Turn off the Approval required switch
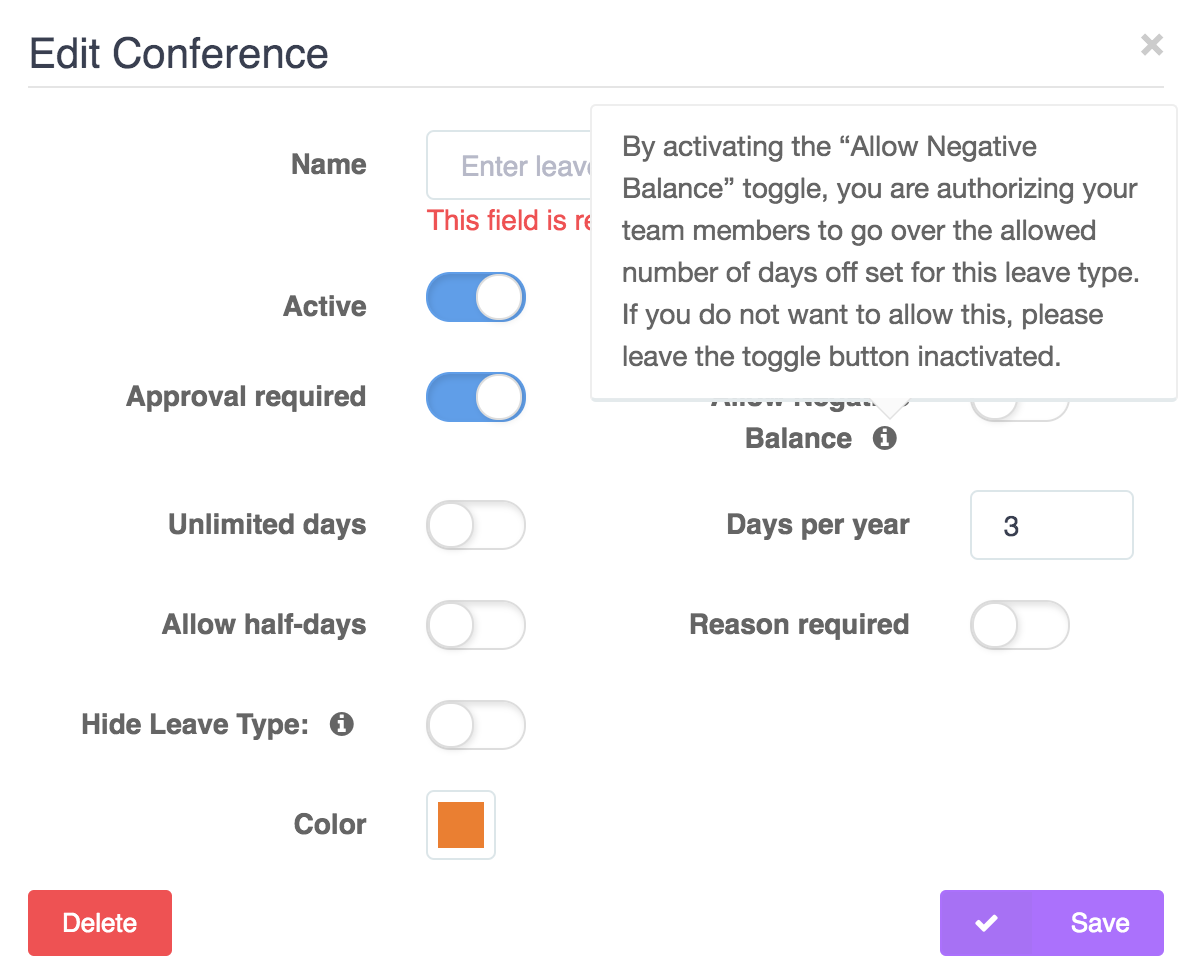This screenshot has width=1192, height=978. coord(476,397)
